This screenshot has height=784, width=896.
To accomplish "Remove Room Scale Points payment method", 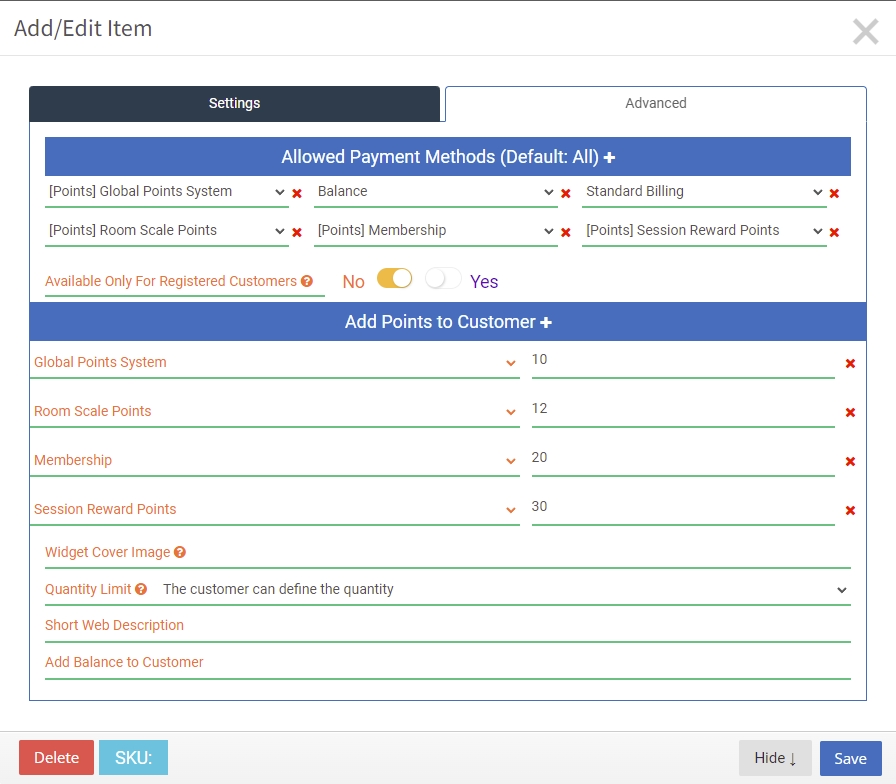I will 297,233.
